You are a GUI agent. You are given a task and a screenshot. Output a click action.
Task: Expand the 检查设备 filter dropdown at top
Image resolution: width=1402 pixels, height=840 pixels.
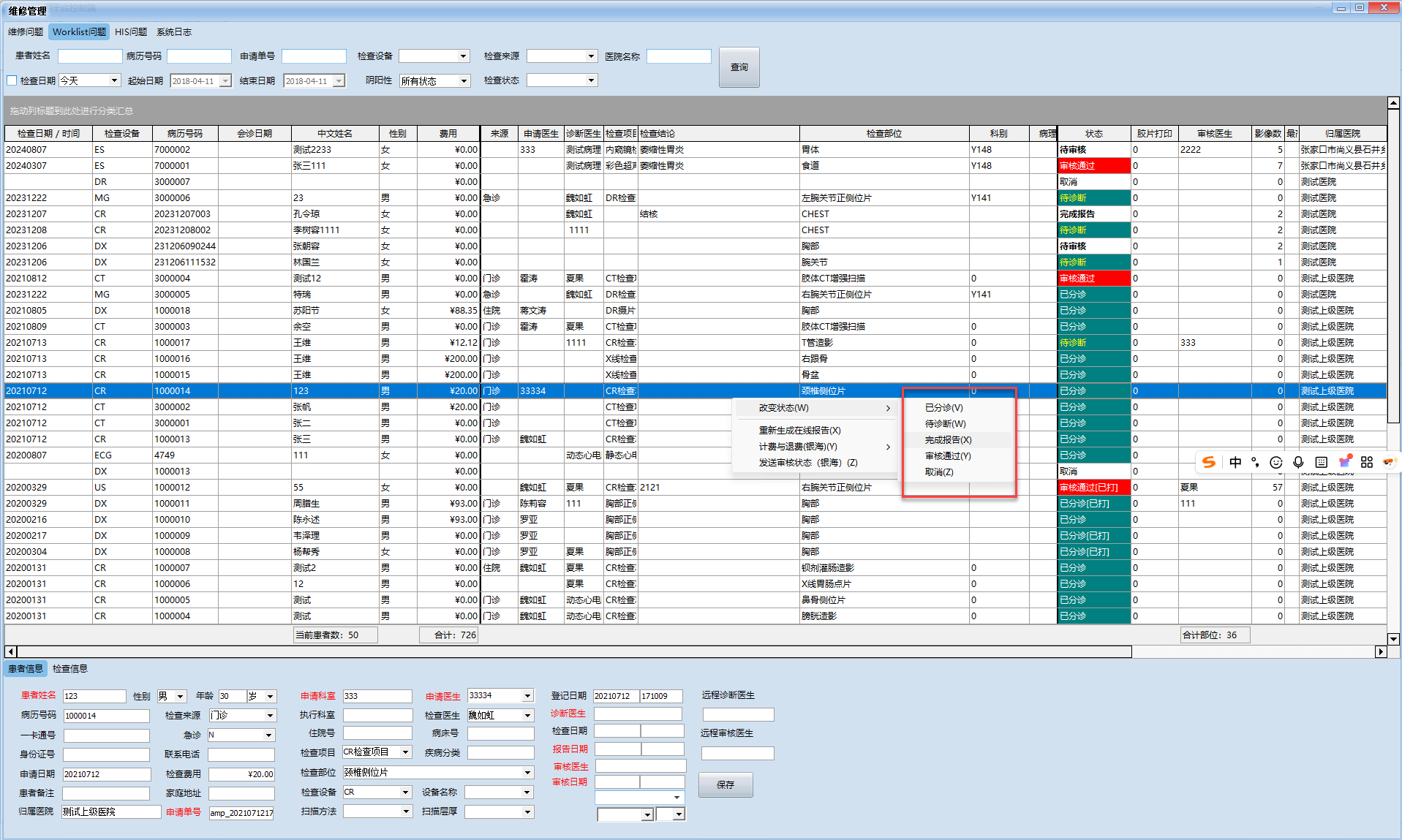[x=463, y=56]
